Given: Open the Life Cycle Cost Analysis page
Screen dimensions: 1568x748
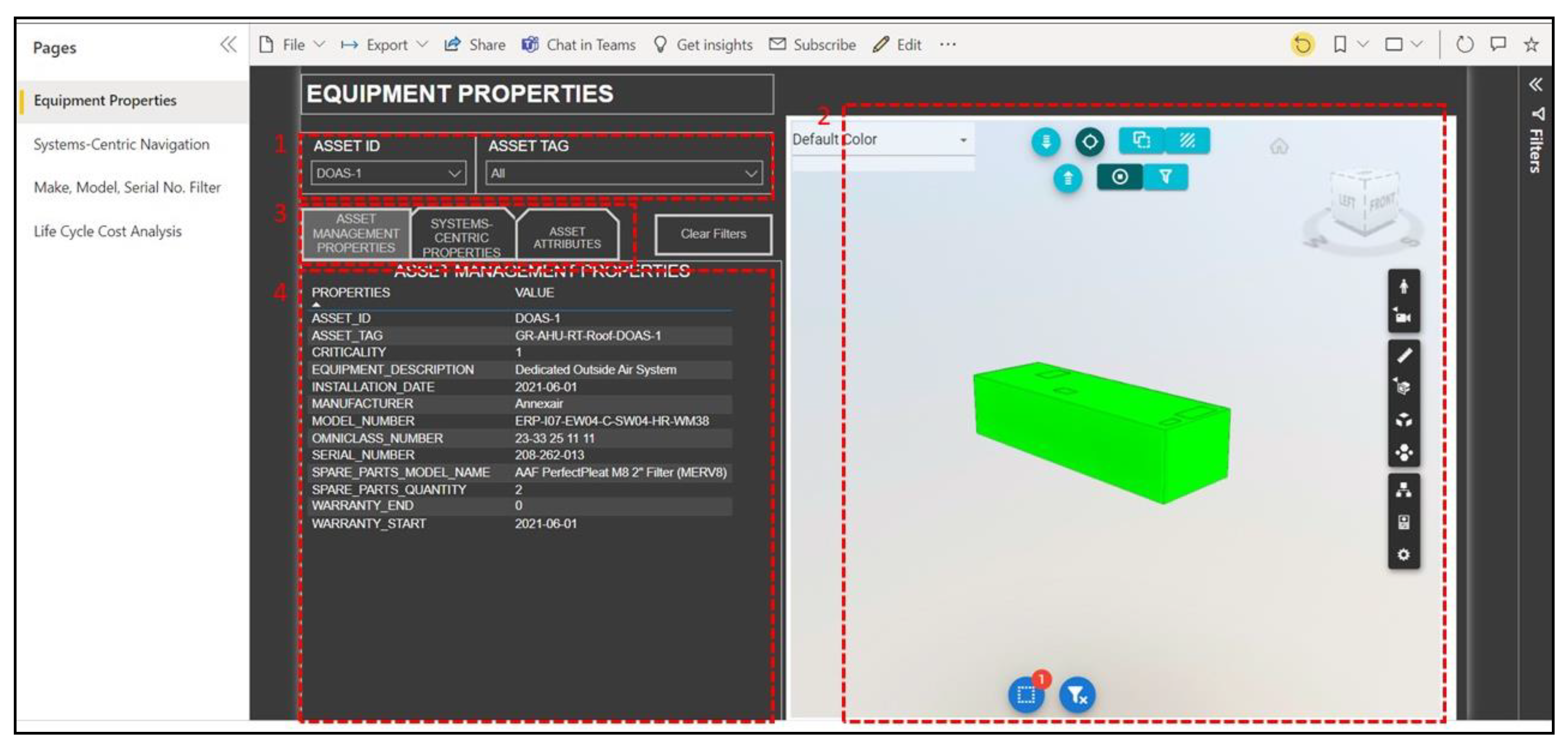Looking at the screenshot, I should click(x=108, y=231).
